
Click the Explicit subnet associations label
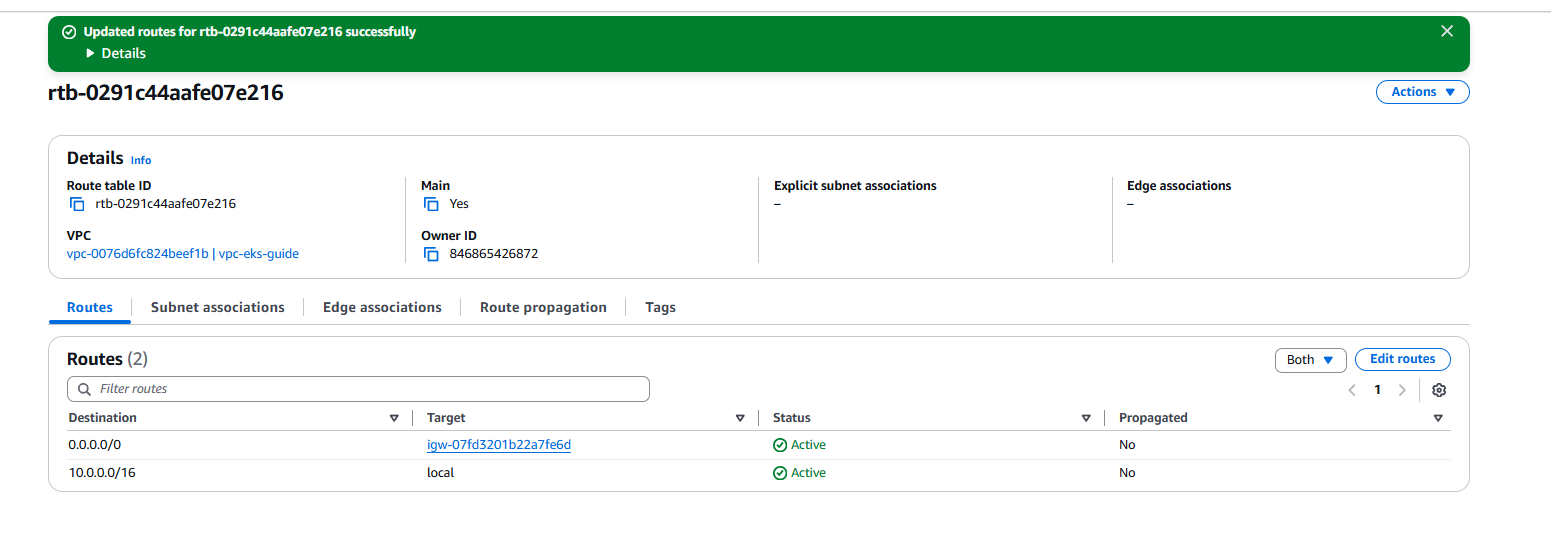tap(855, 186)
